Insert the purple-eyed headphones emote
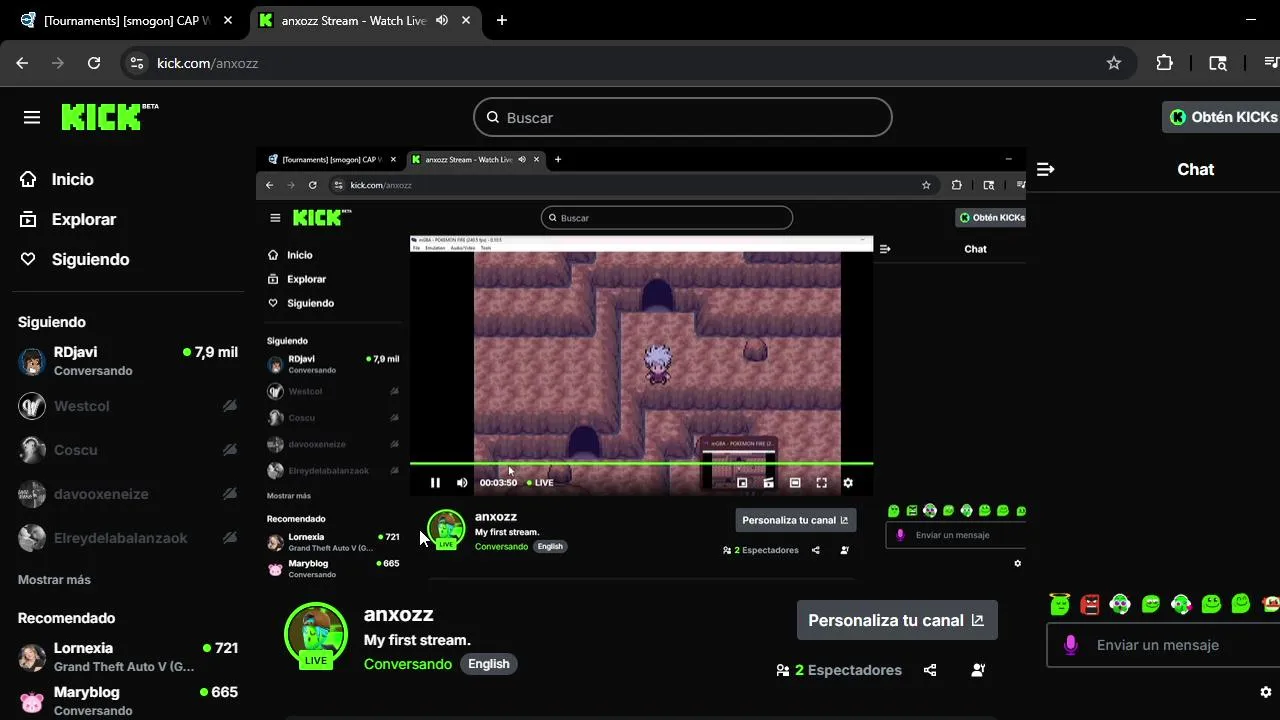 (1120, 604)
